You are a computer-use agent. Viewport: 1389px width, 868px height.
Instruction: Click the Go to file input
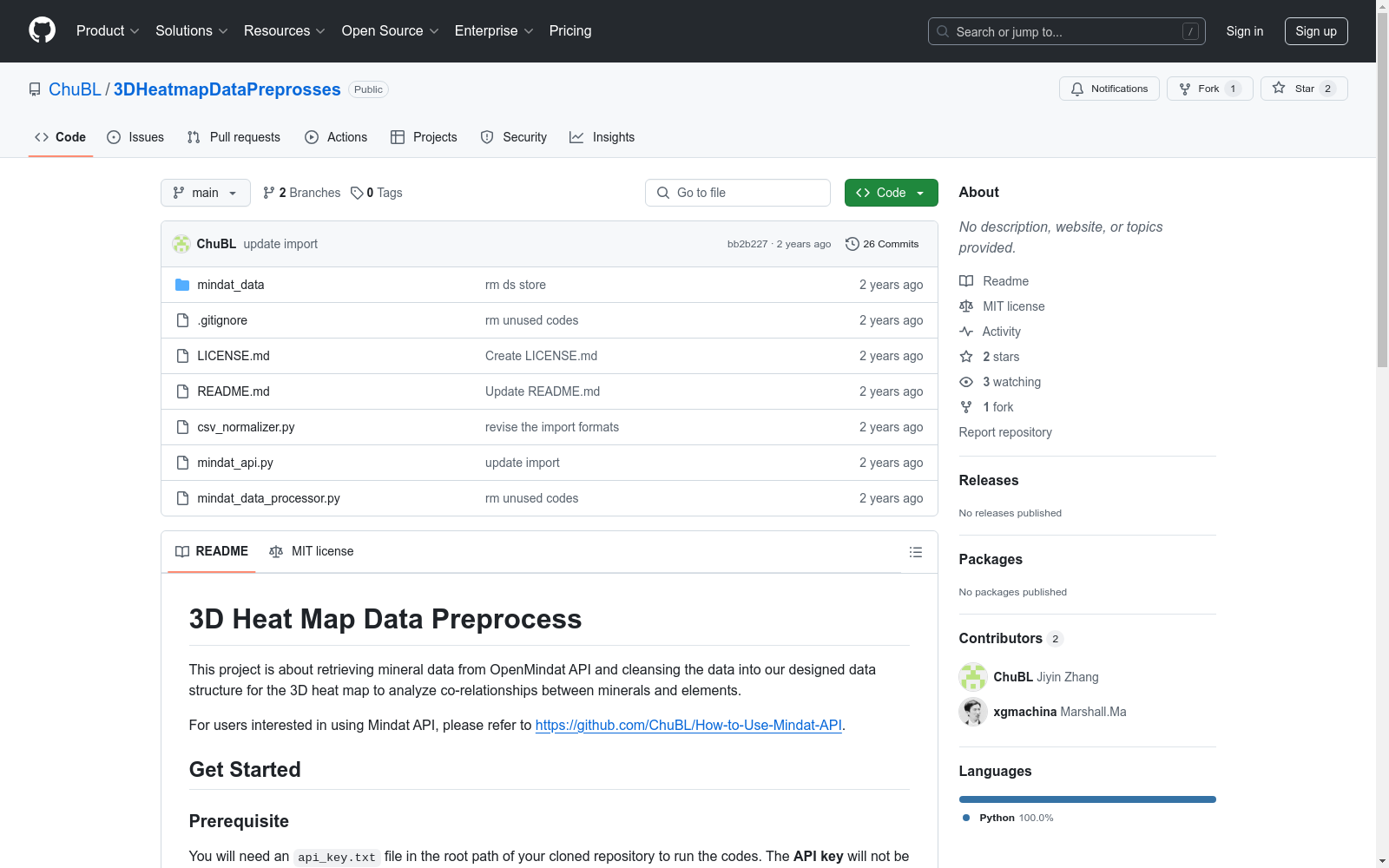click(738, 193)
